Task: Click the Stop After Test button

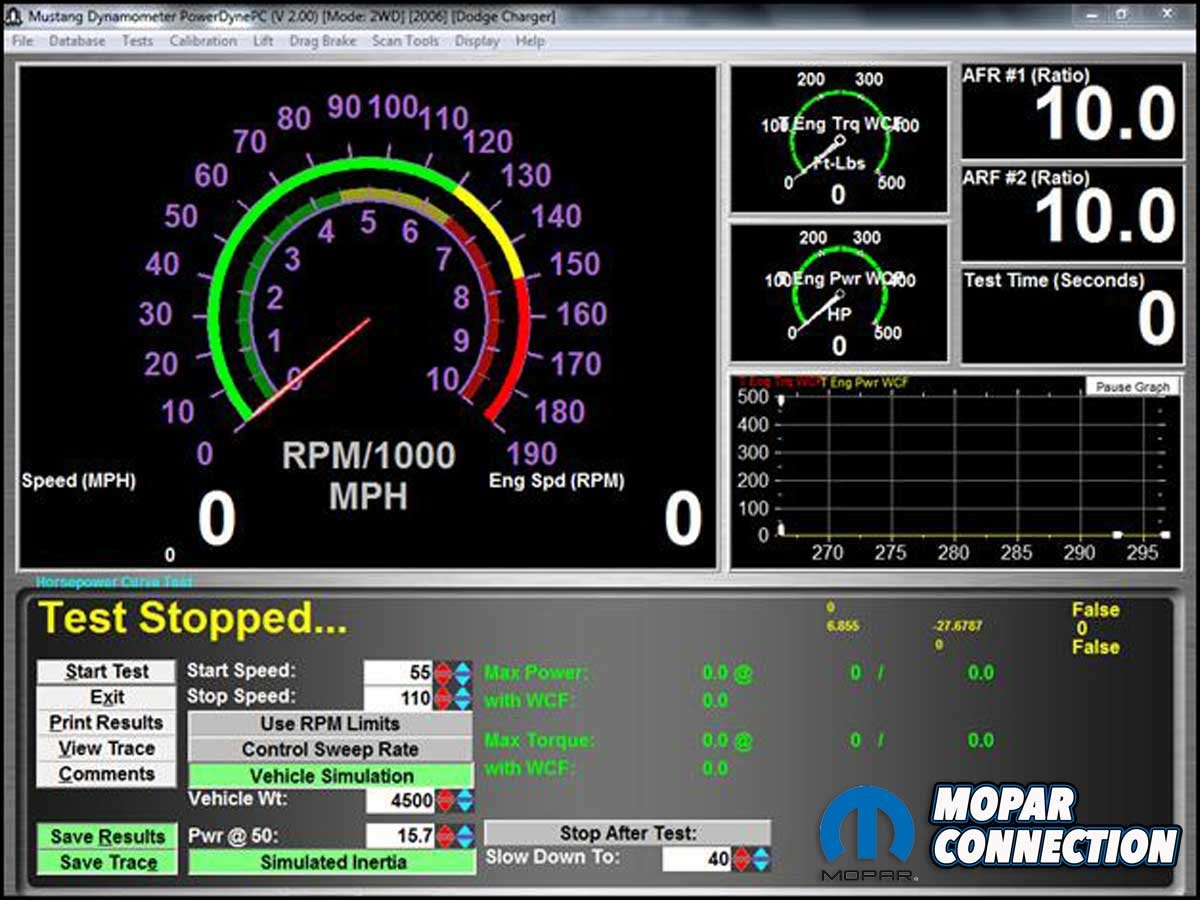Action: click(x=627, y=832)
